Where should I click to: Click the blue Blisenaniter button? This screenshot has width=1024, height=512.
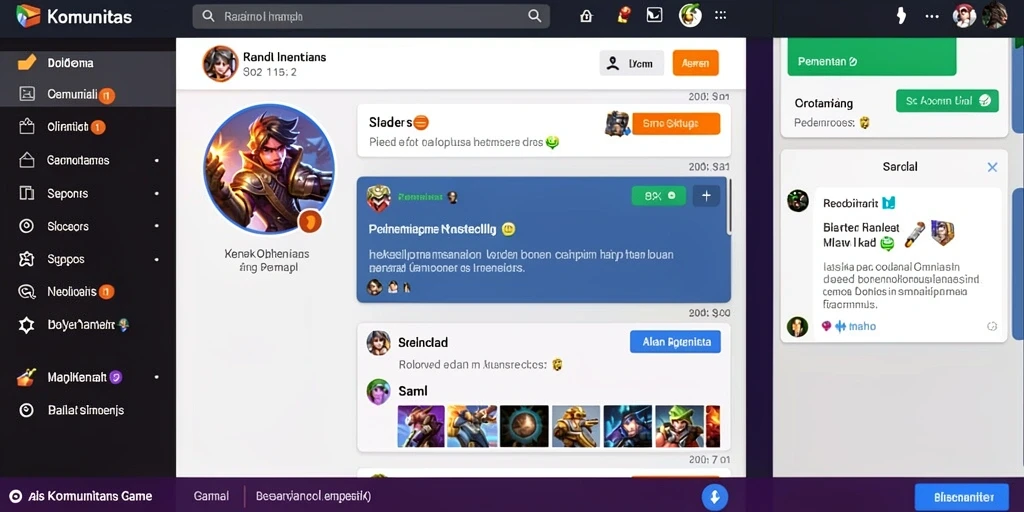(963, 497)
